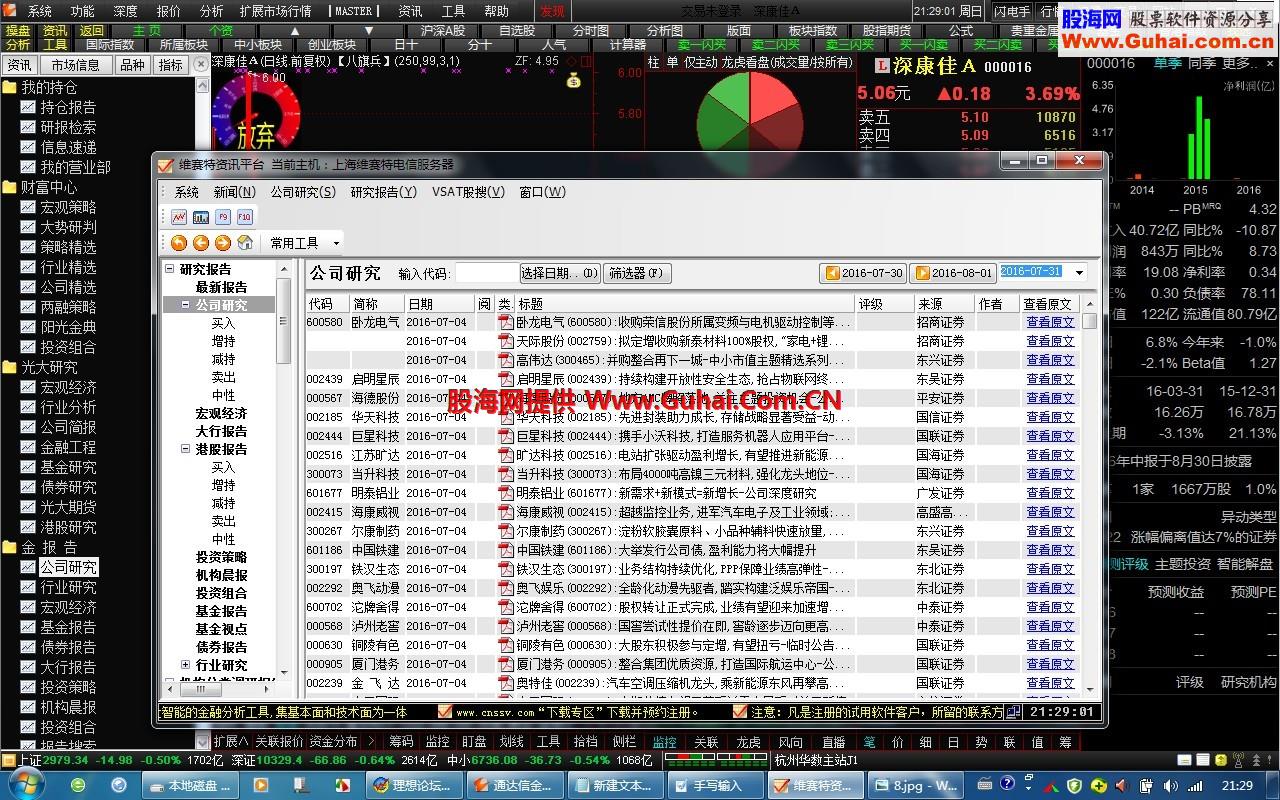Image resolution: width=1280 pixels, height=800 pixels.
Task: Click the 选择日期 button
Action: click(x=560, y=273)
